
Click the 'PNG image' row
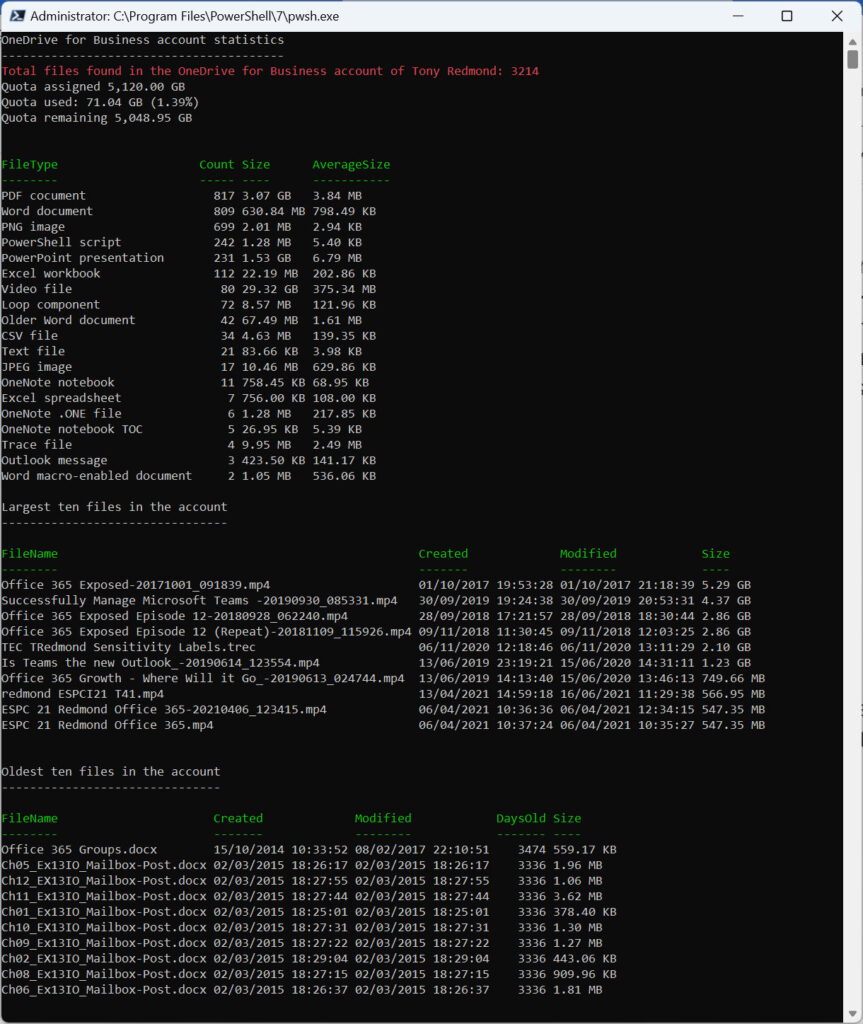182,227
